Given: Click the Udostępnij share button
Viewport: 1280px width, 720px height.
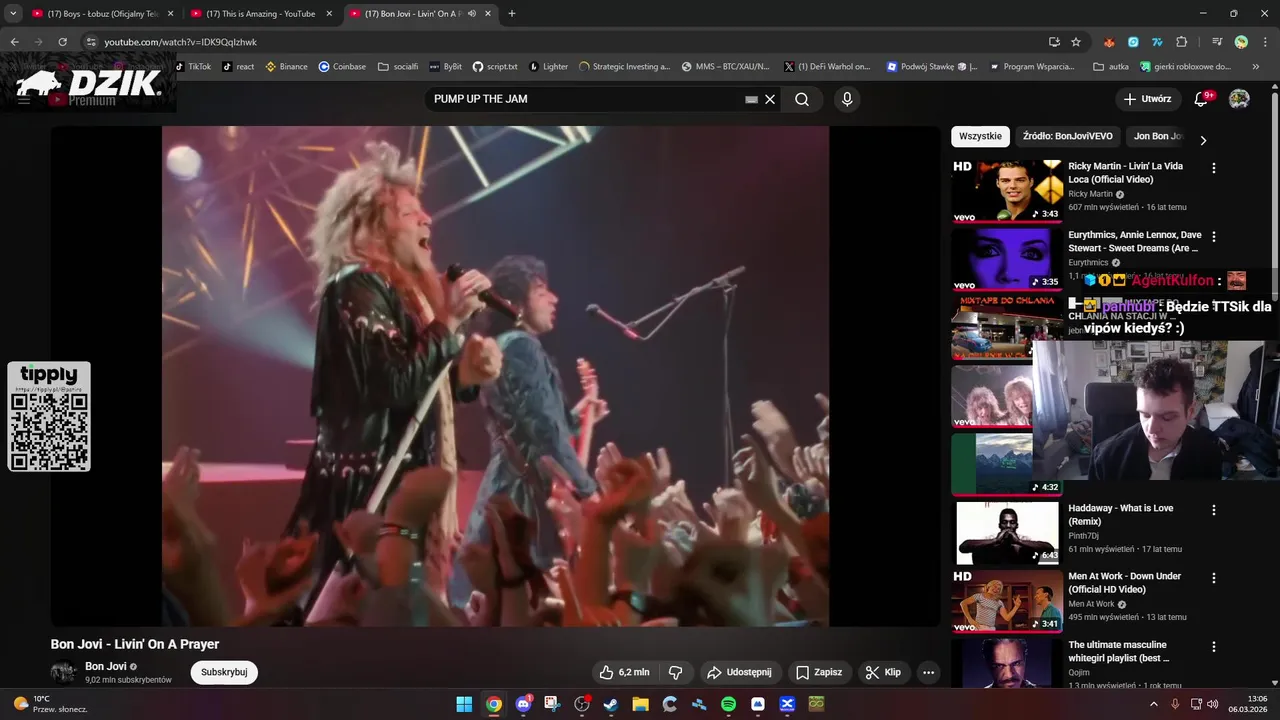Looking at the screenshot, I should 739,672.
